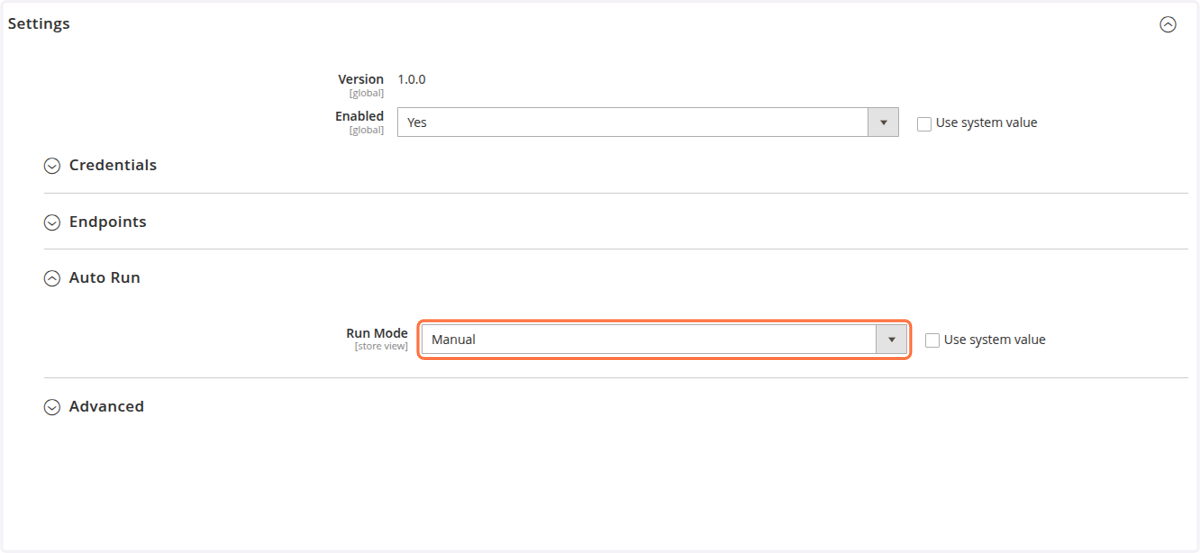Click the Version field label
The width and height of the screenshot is (1200, 553).
[361, 79]
